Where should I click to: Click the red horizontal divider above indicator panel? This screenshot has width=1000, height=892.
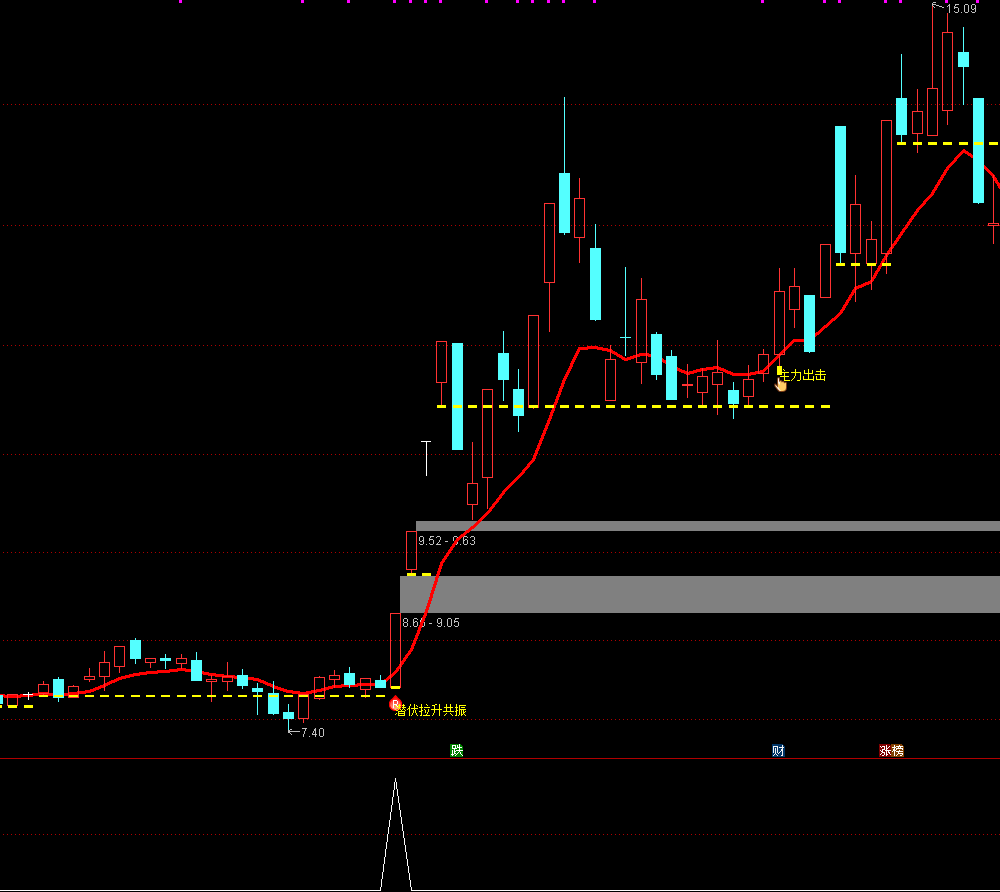(x=500, y=759)
